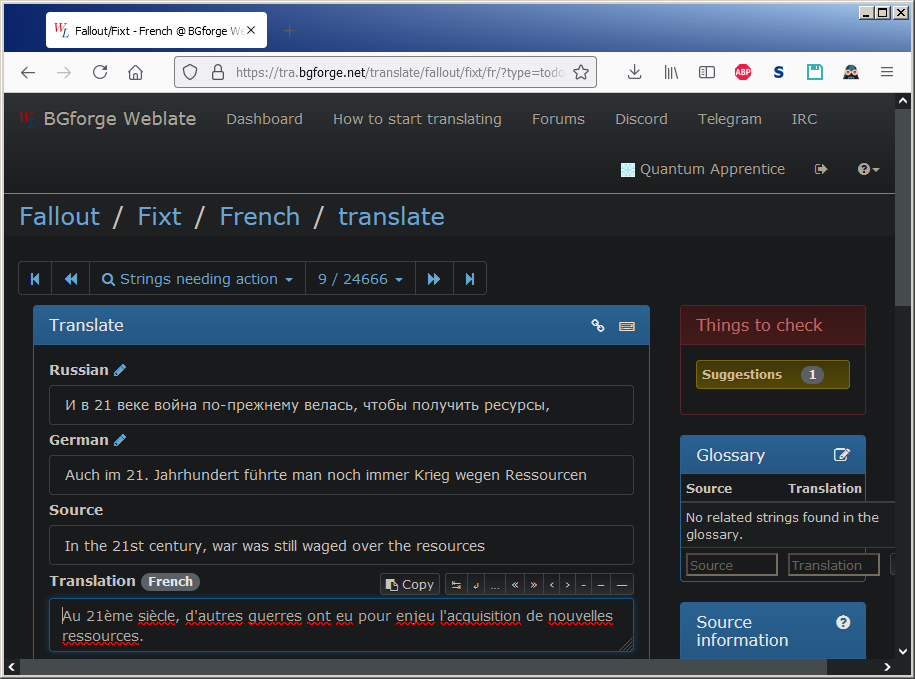Reload the page

tap(100, 72)
